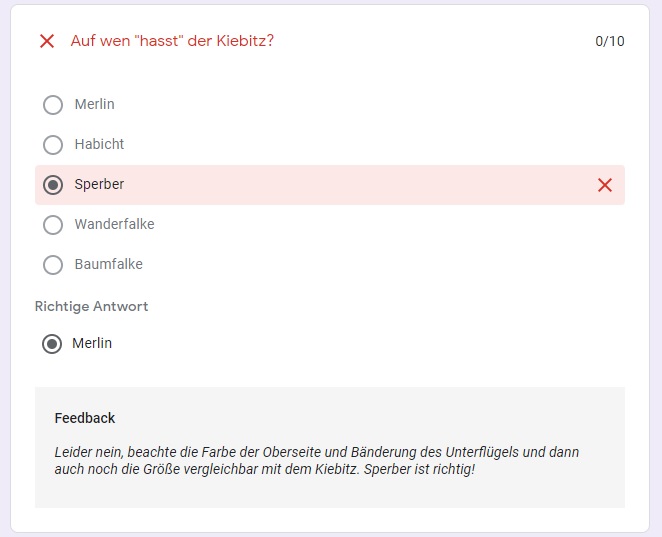Viewport: 662px width, 537px height.
Task: Click the 'Richtige Antwort' heading
Action: point(92,306)
